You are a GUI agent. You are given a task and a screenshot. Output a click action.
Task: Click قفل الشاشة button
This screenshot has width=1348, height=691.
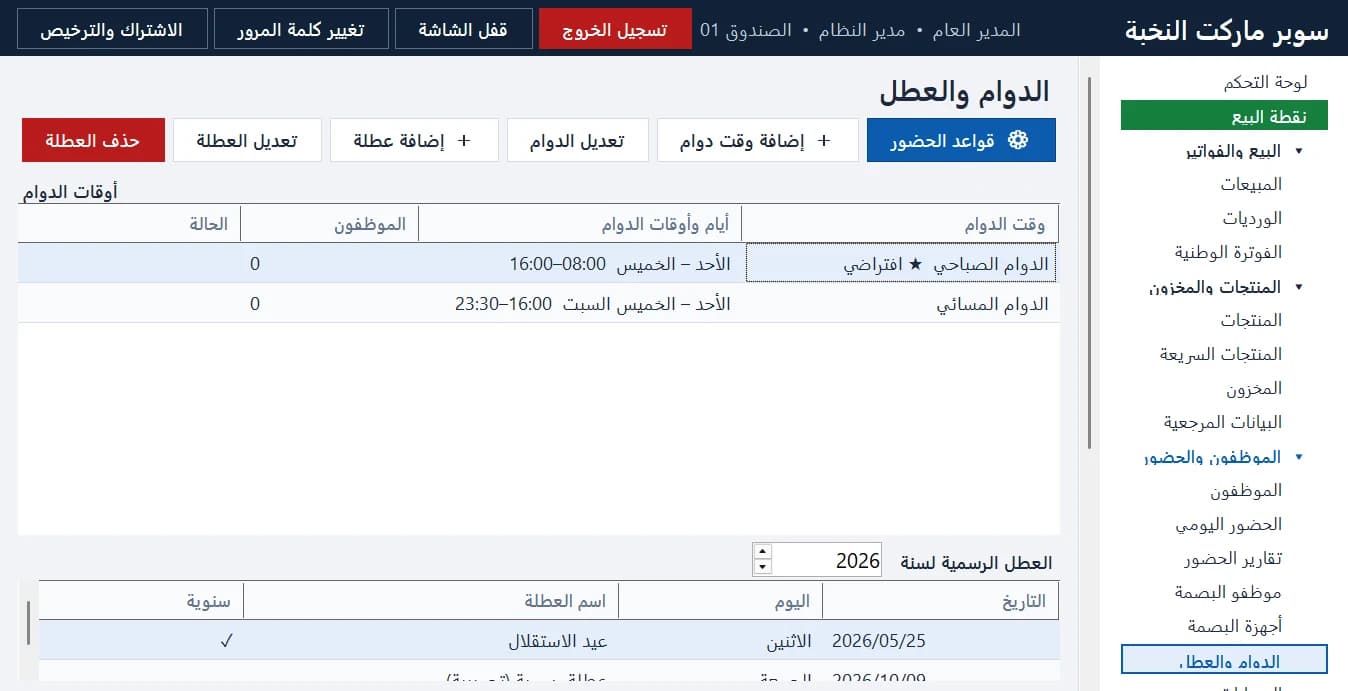(463, 29)
